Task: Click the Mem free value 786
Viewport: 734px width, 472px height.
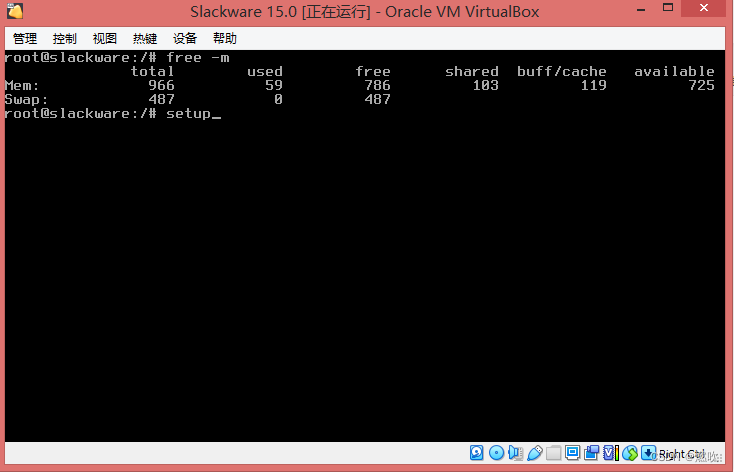Action: (377, 85)
